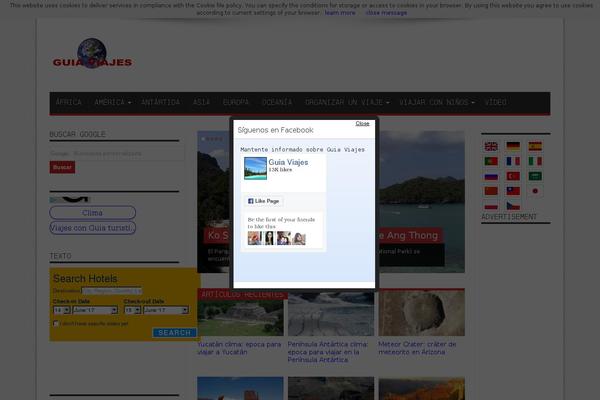Open the Vídeo menu item
The width and height of the screenshot is (600, 400).
[x=496, y=102]
